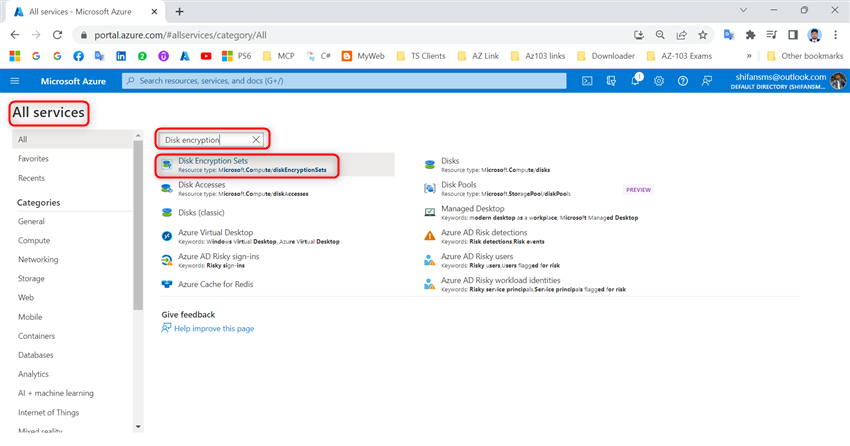Screen dimensions: 850x446
Task: Click the Microsoft Azure home title
Action: coord(73,81)
